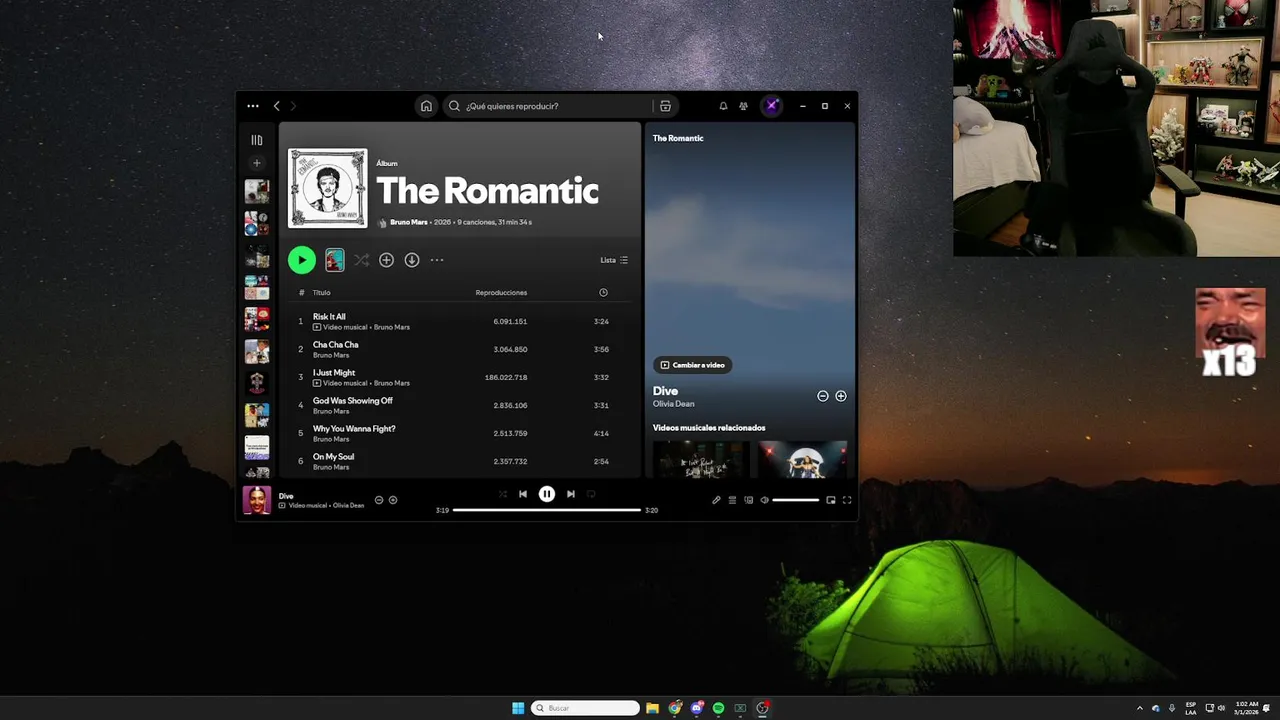Click Olivia Dean in the player bar

tap(348, 506)
